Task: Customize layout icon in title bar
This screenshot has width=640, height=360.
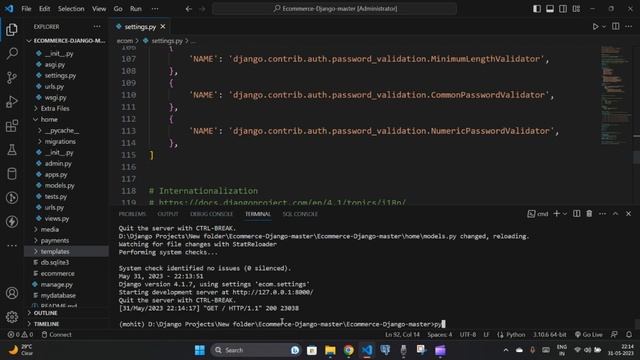Action: [x=576, y=9]
